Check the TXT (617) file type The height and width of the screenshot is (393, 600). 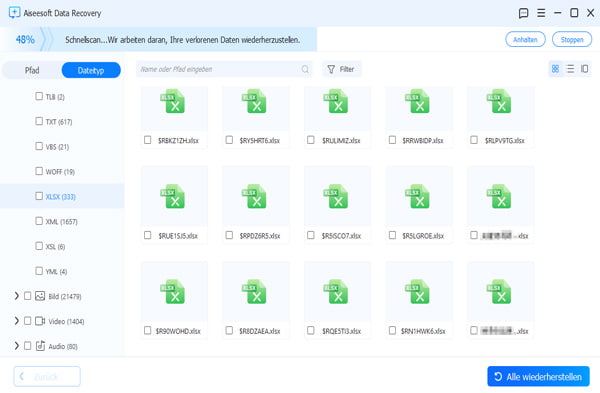39,121
